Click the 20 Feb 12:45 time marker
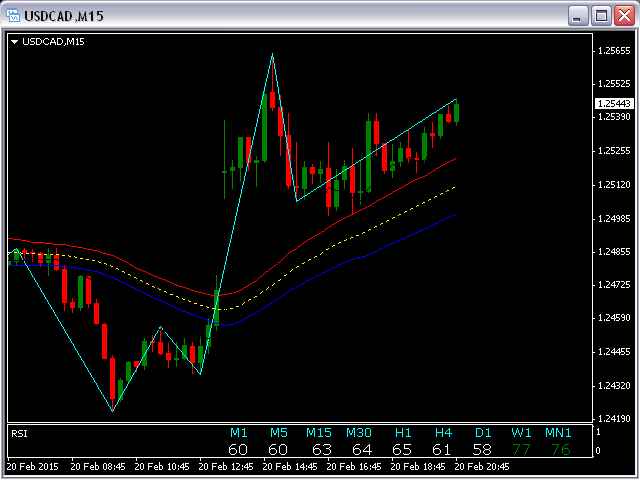This screenshot has height=480, width=640. click(x=227, y=467)
